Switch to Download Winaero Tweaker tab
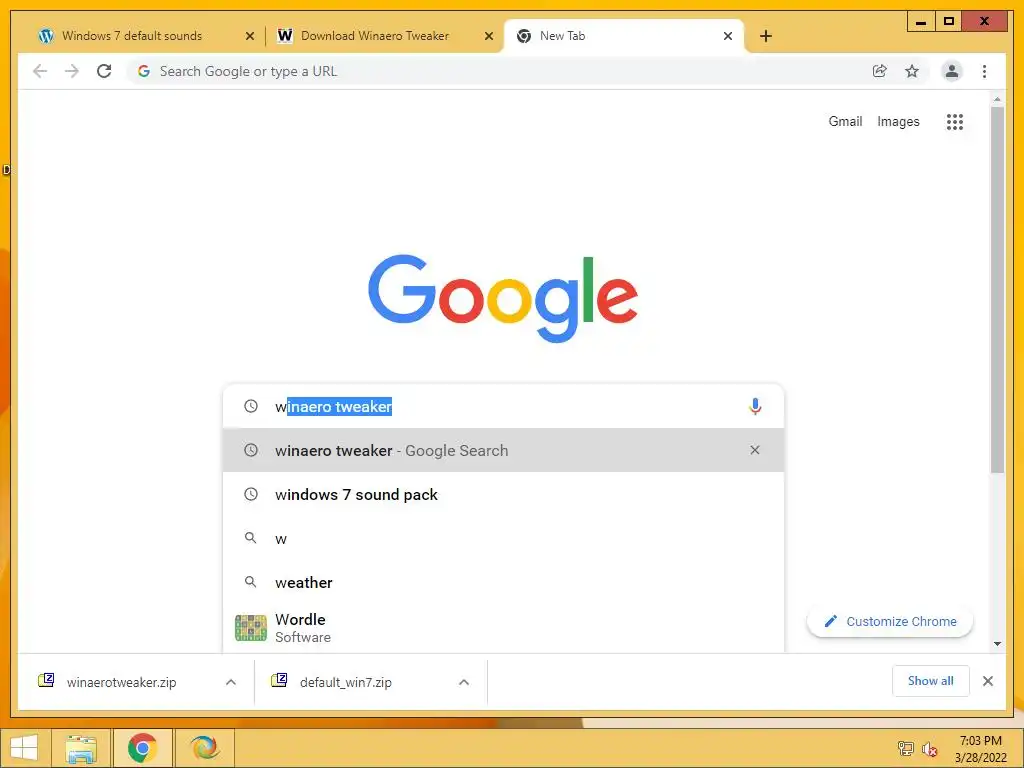1024x768 pixels. (x=375, y=36)
